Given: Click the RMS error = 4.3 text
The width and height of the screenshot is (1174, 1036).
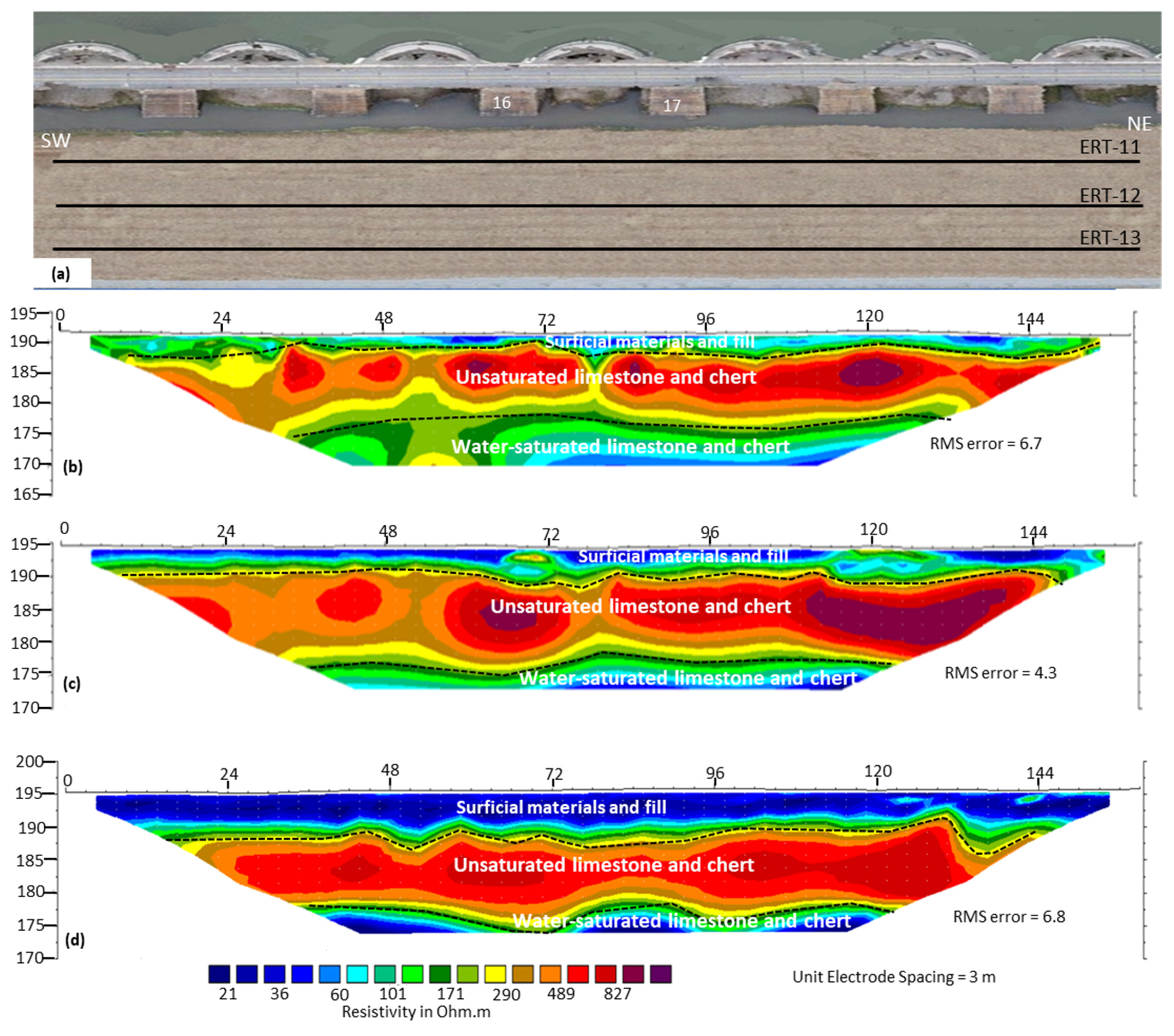Looking at the screenshot, I should coord(1000,672).
